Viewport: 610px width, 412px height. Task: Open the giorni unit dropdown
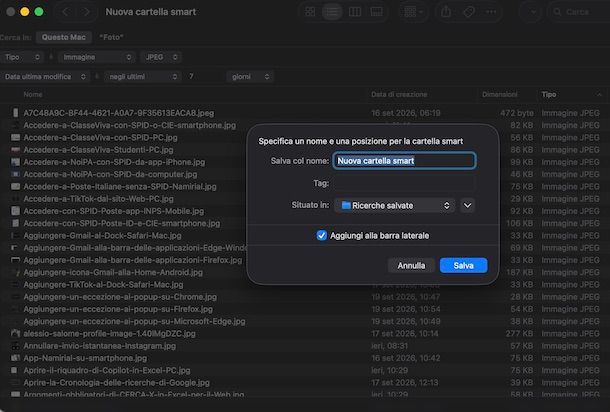[250, 77]
